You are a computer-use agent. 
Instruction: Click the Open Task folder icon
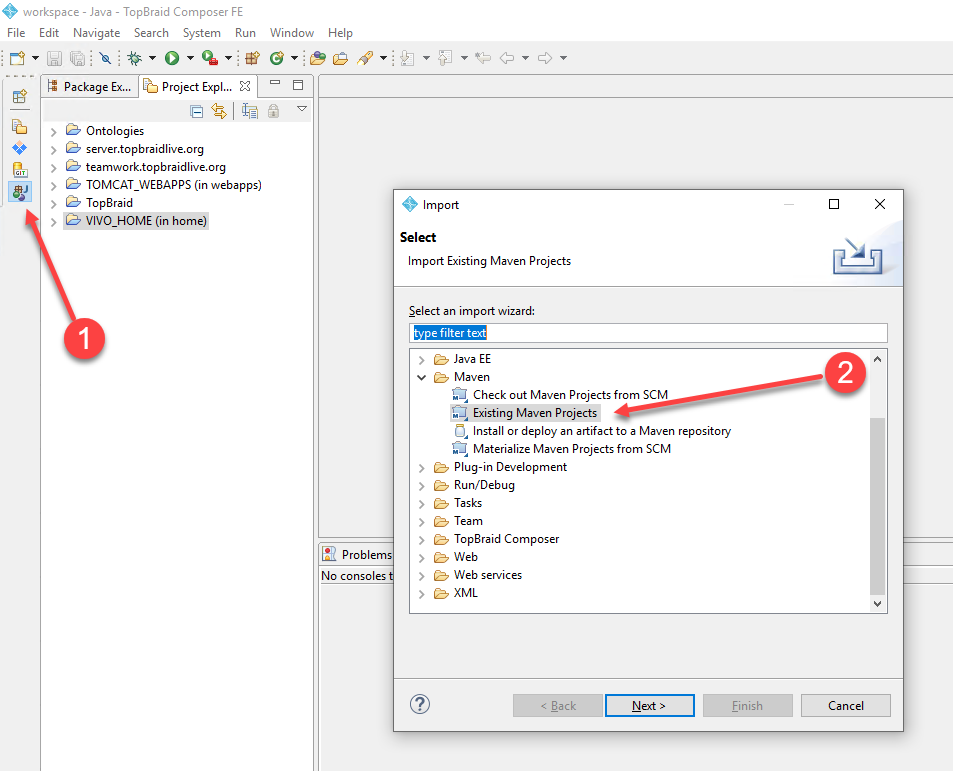[340, 58]
